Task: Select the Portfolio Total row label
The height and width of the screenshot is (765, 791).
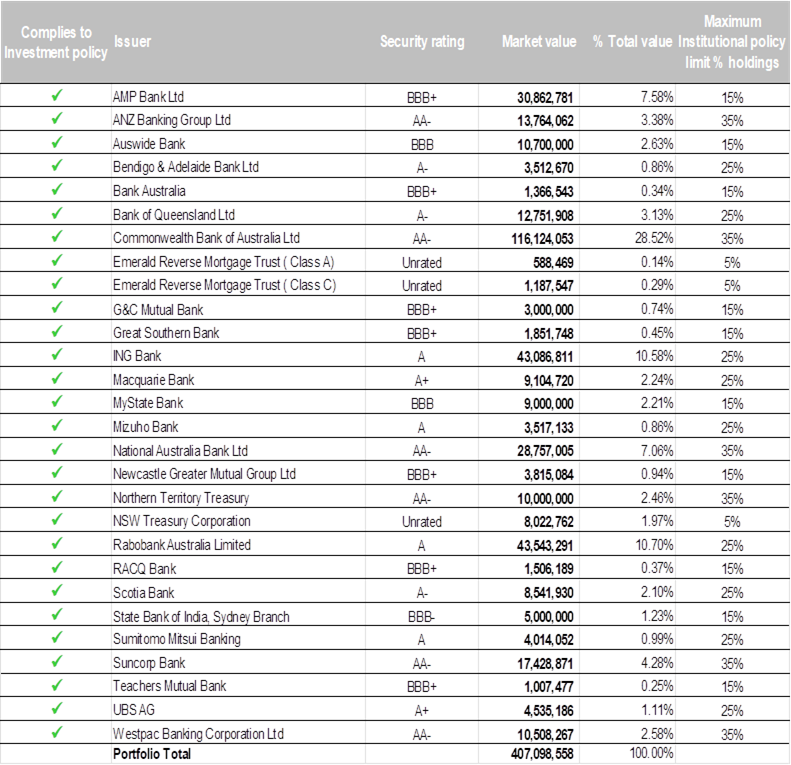Action: pyautogui.click(x=152, y=754)
